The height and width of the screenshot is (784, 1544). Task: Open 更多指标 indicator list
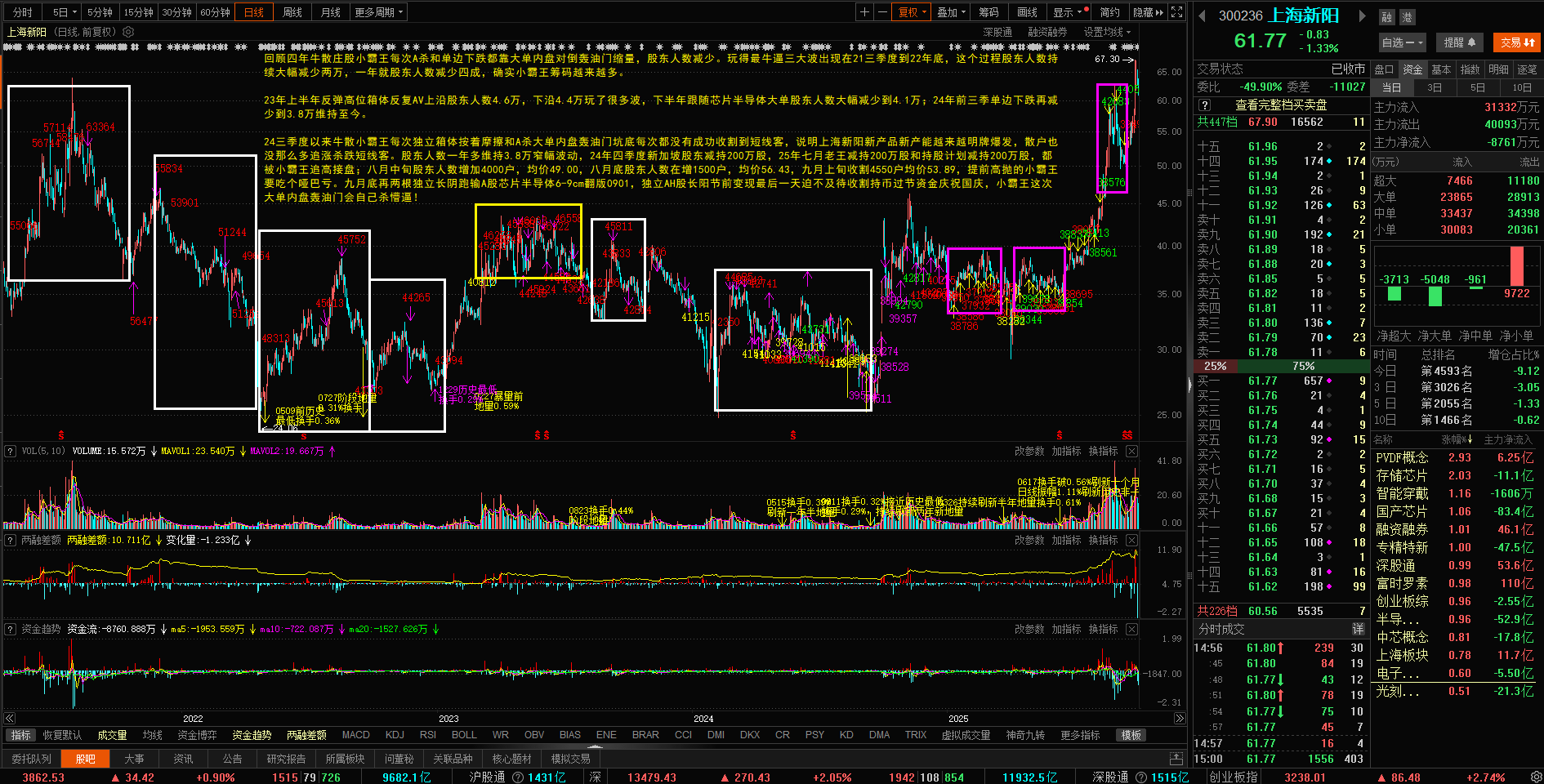pyautogui.click(x=1080, y=735)
